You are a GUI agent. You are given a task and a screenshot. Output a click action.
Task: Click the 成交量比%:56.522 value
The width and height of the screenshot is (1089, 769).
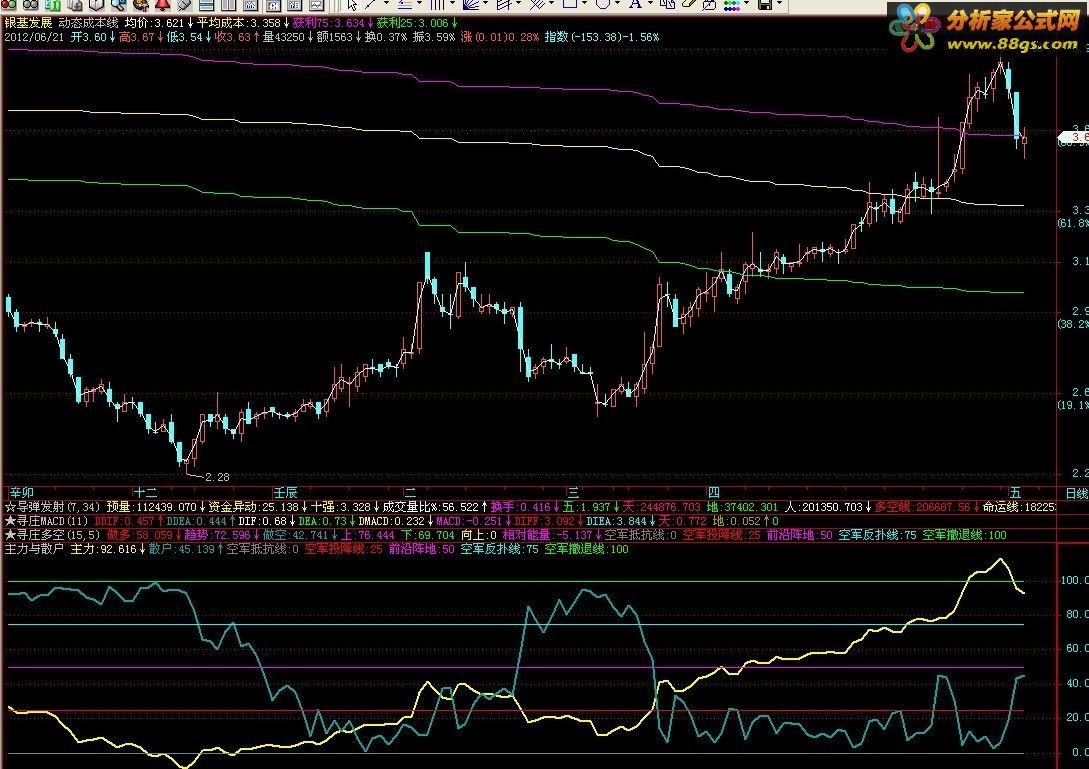430,507
